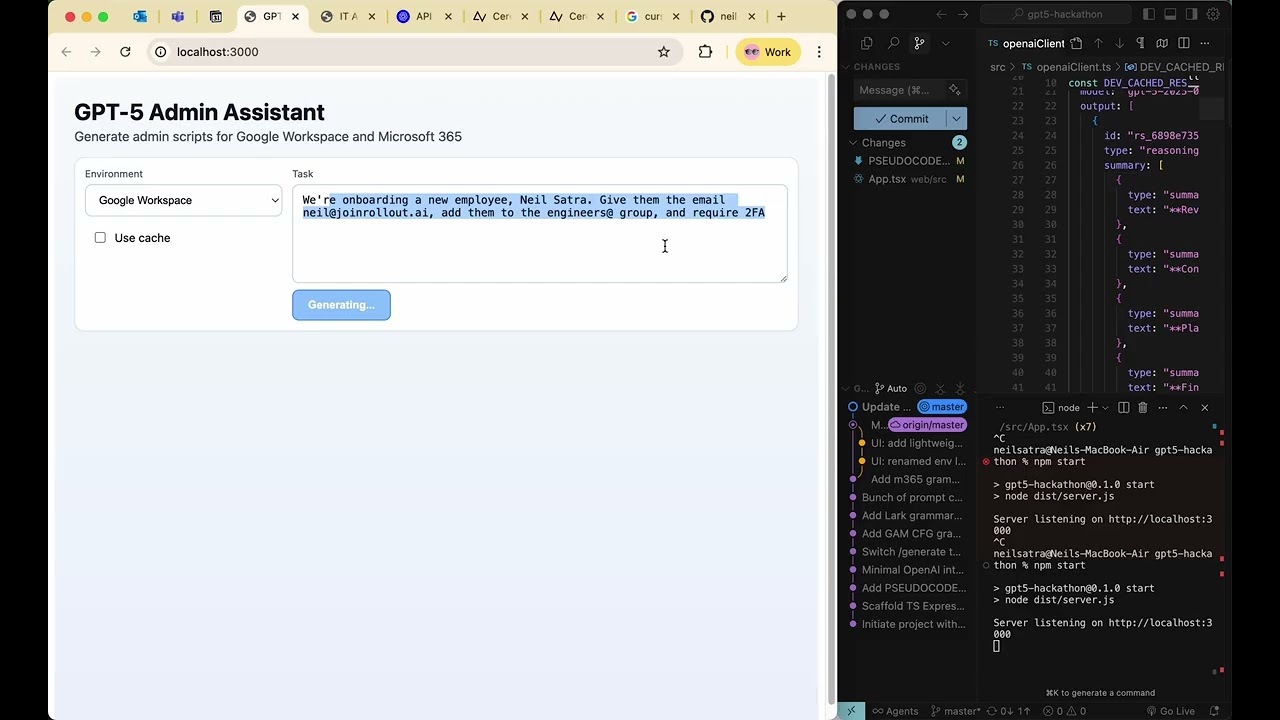Viewport: 1280px width, 720px height.
Task: Click the Task text area
Action: point(539,234)
